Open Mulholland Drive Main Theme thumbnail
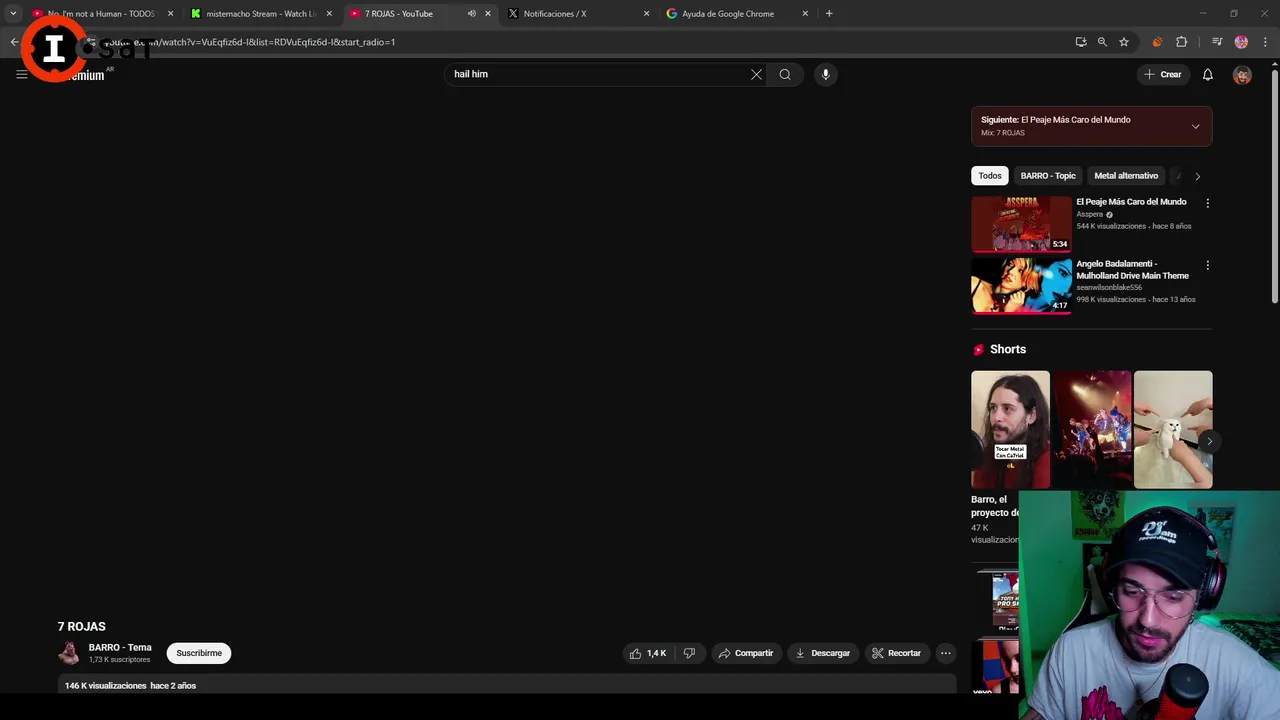Viewport: 1280px width, 720px height. tap(1021, 286)
